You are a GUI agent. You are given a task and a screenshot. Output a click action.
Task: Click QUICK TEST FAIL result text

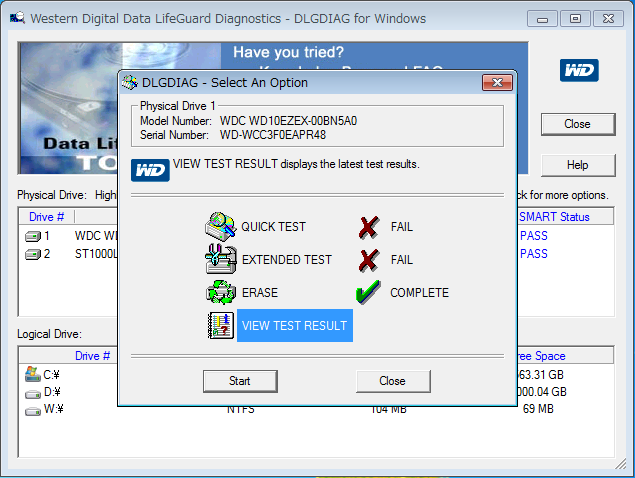point(402,227)
